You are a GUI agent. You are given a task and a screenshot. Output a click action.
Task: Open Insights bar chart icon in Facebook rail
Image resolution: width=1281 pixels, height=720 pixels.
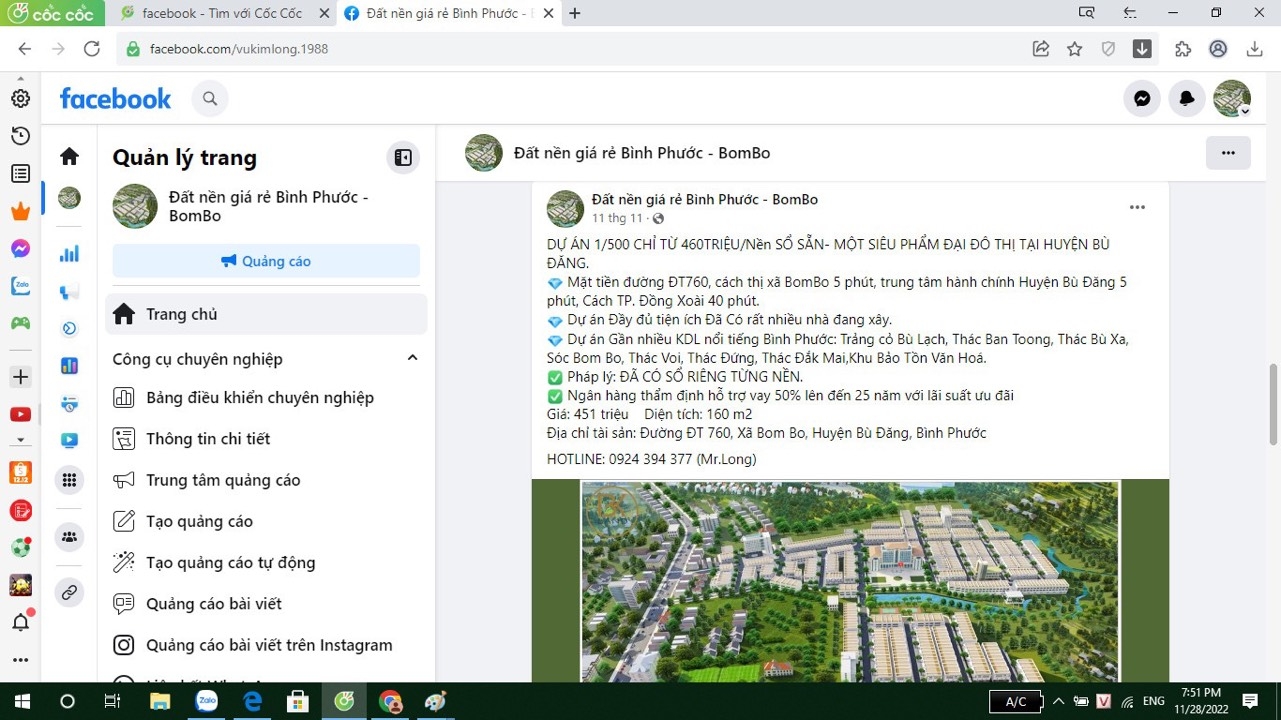tap(69, 254)
